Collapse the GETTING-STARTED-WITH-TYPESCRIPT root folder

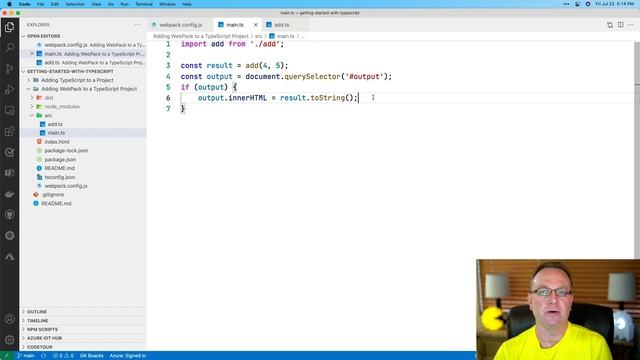pyautogui.click(x=70, y=71)
